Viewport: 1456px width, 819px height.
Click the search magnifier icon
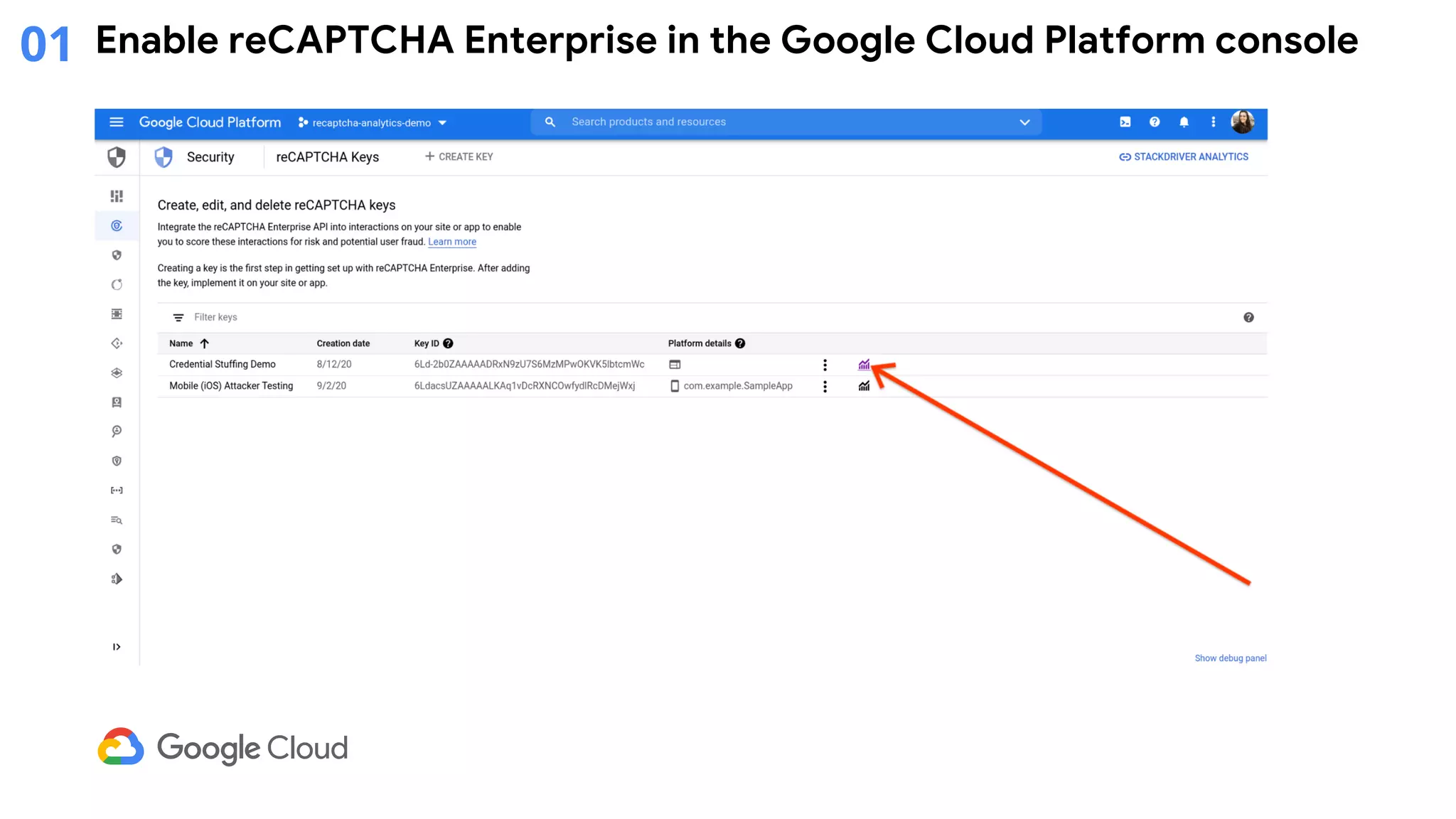[x=550, y=122]
